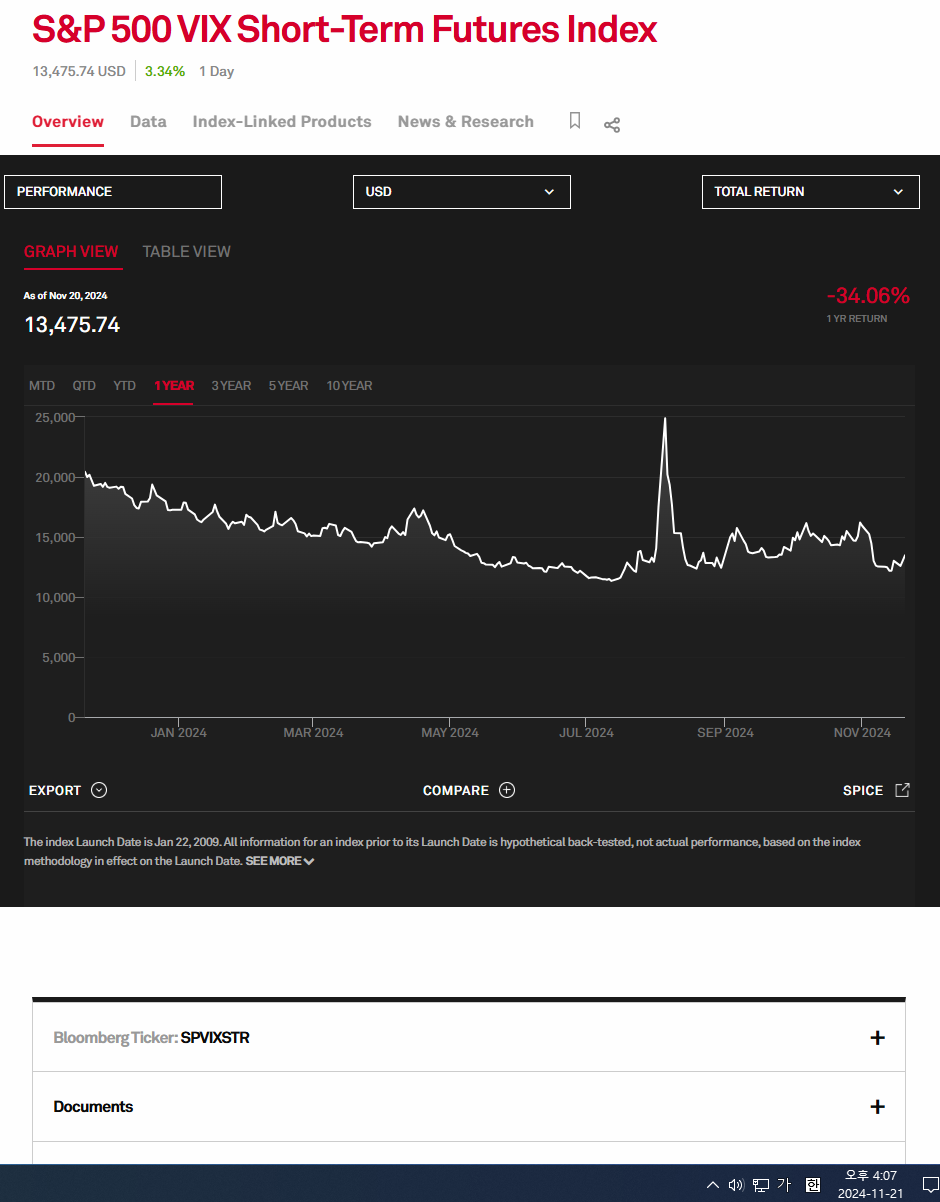Screen dimensions: 940x1202
Task: Click the -34.06% 1 YR return value
Action: coord(868,296)
